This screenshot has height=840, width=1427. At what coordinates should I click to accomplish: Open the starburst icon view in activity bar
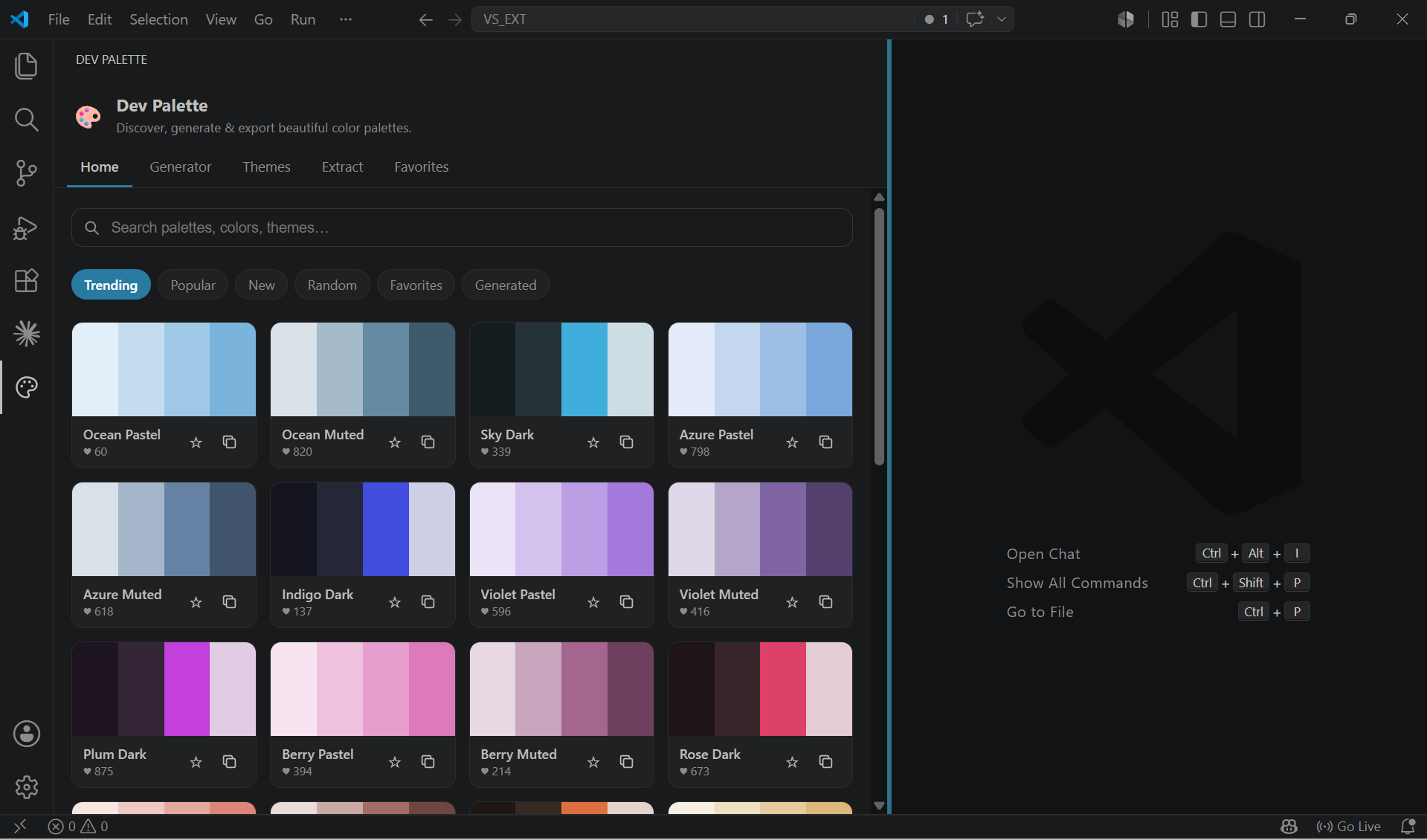[26, 334]
